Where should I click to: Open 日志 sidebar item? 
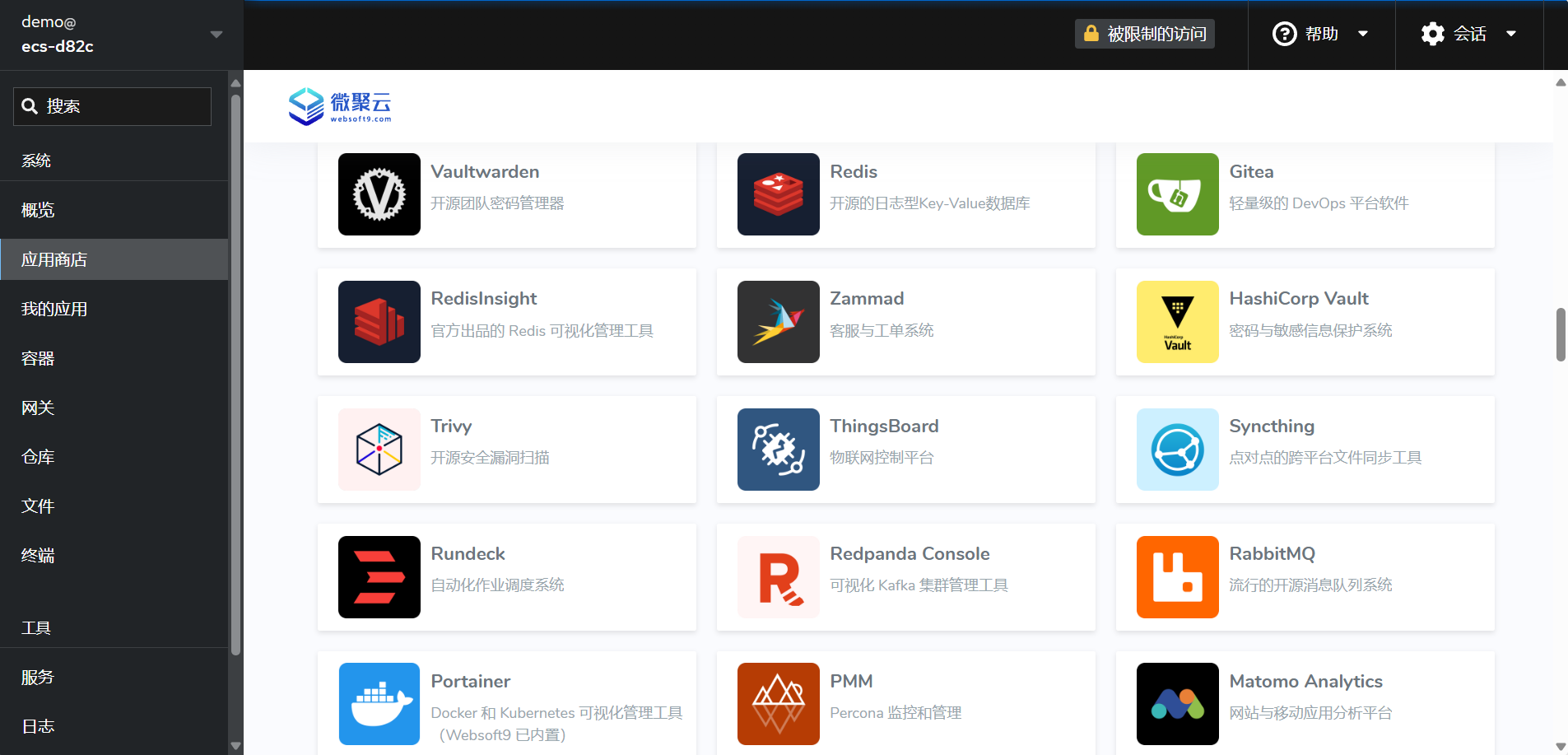pos(114,727)
